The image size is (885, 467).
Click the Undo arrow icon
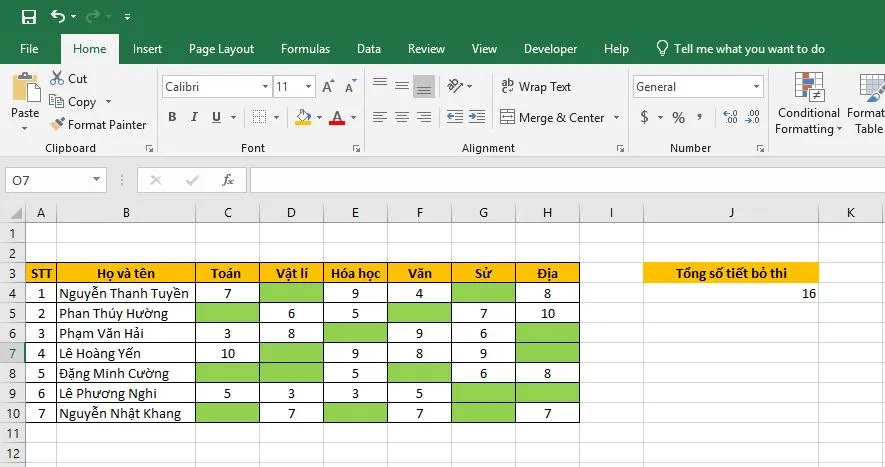click(58, 16)
